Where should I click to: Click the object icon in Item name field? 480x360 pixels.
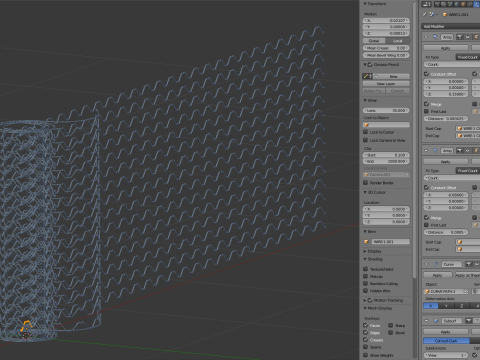coord(366,242)
